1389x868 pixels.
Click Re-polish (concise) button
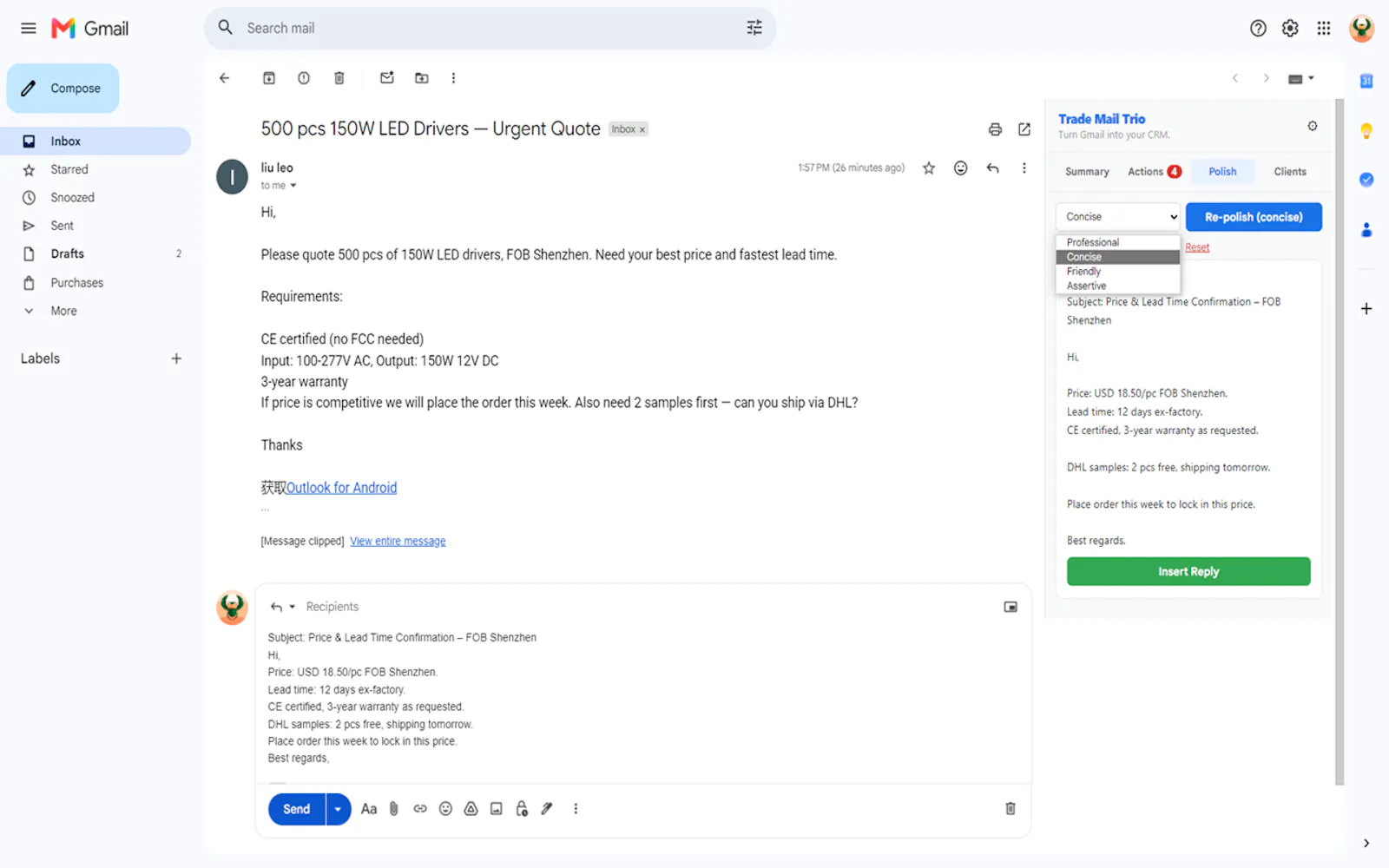coord(1254,217)
